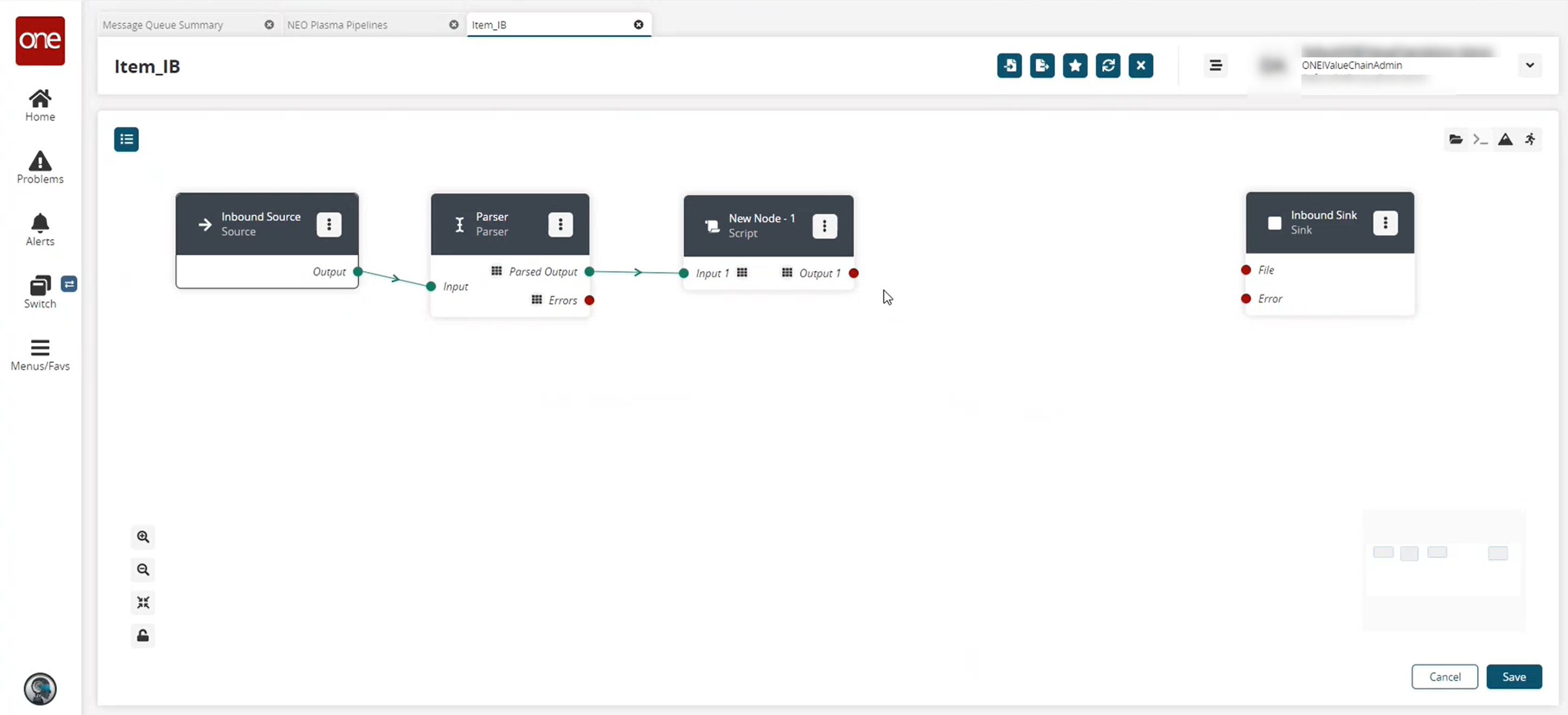Click the pipeline list view toggle icon
The image size is (1568, 715).
point(127,139)
